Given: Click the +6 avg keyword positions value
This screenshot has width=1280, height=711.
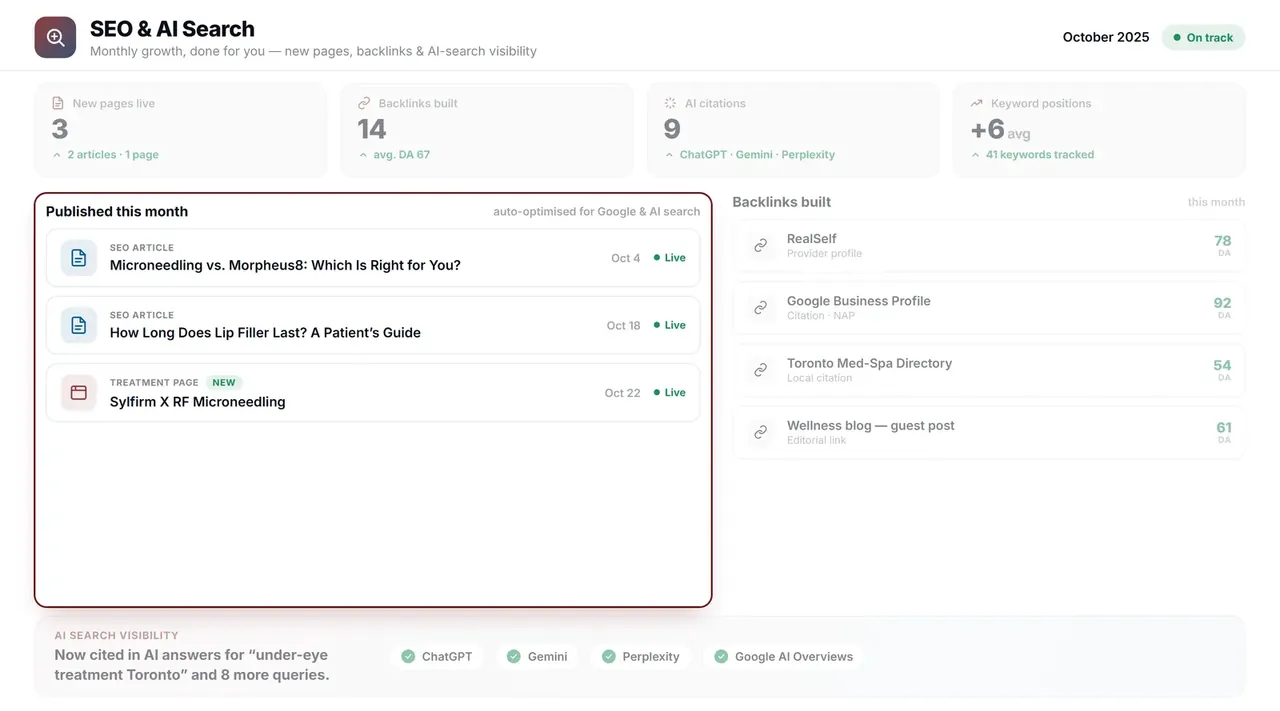Looking at the screenshot, I should pyautogui.click(x=1000, y=130).
